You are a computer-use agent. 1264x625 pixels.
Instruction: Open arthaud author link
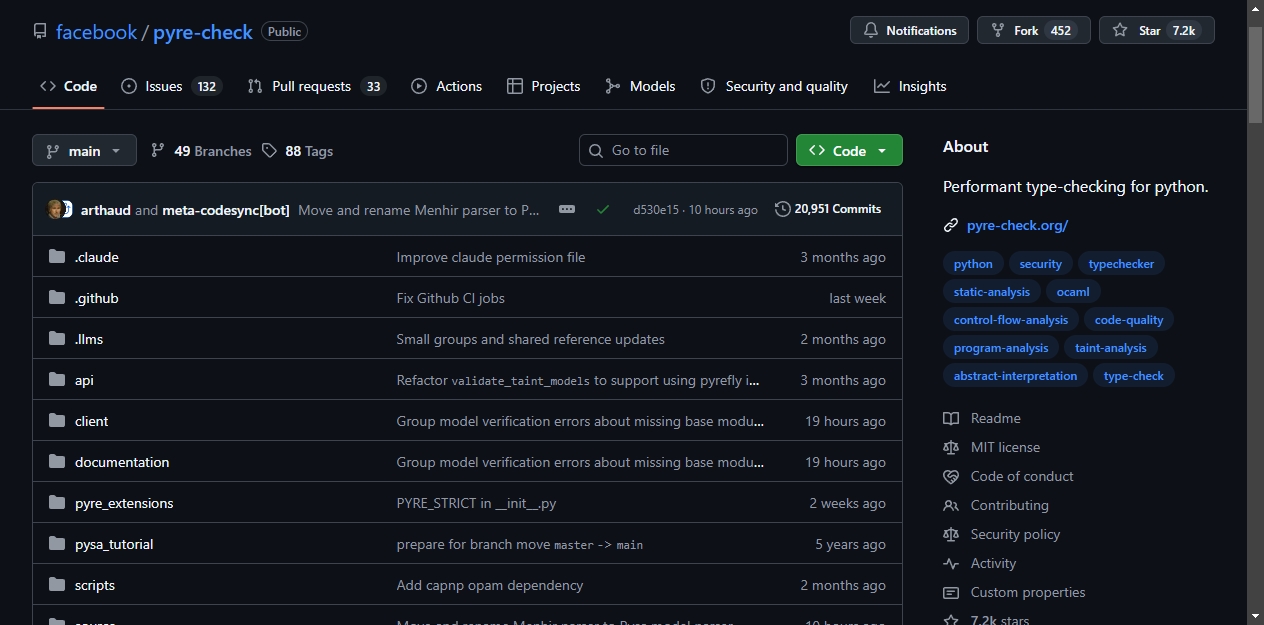tap(106, 210)
